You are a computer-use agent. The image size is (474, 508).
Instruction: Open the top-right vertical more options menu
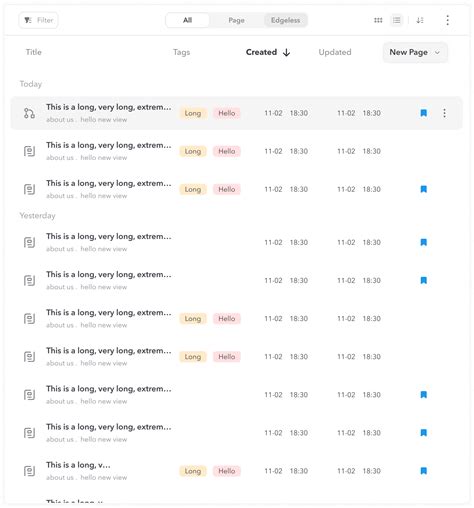(x=447, y=20)
